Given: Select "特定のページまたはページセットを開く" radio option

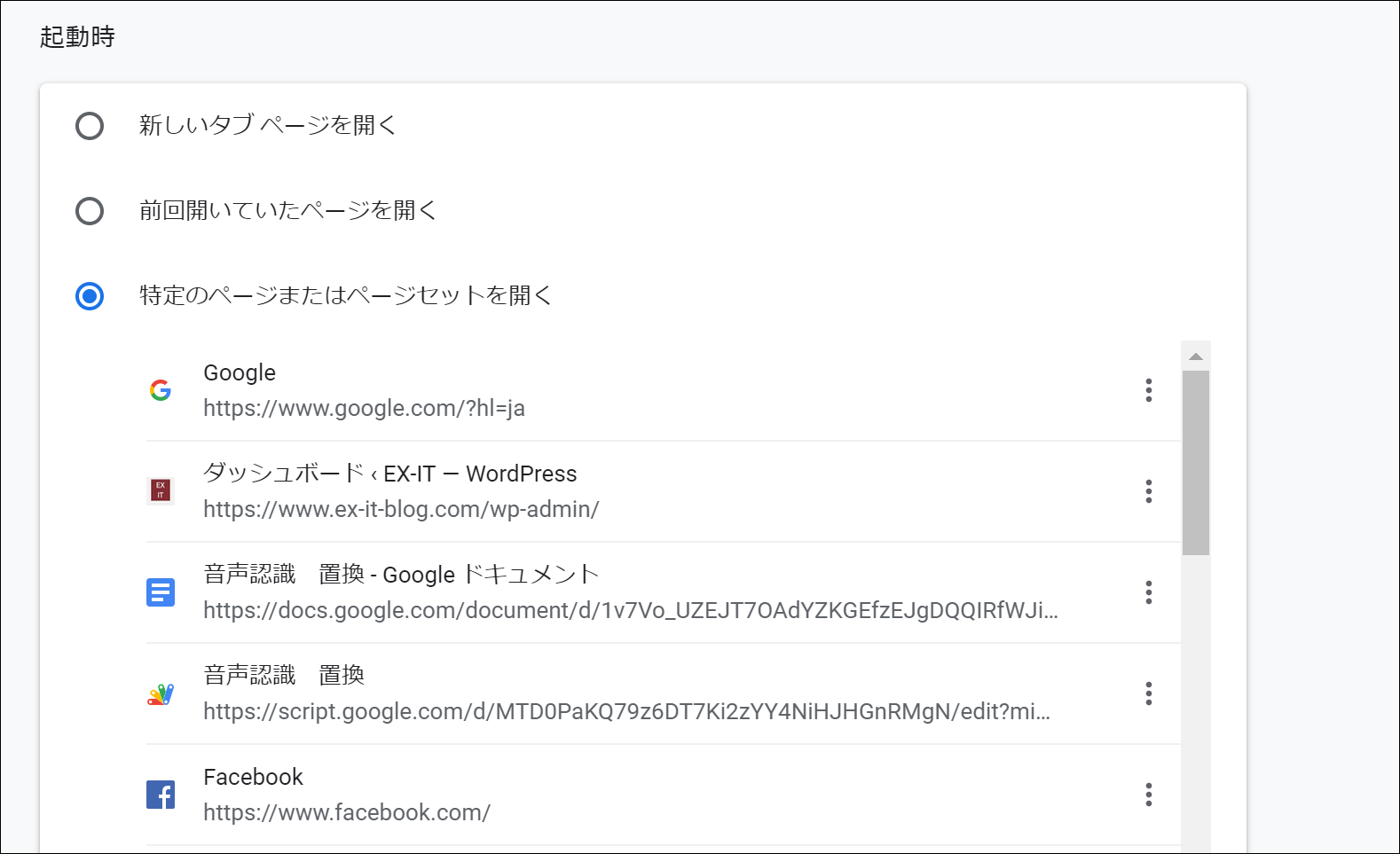Looking at the screenshot, I should pos(90,296).
